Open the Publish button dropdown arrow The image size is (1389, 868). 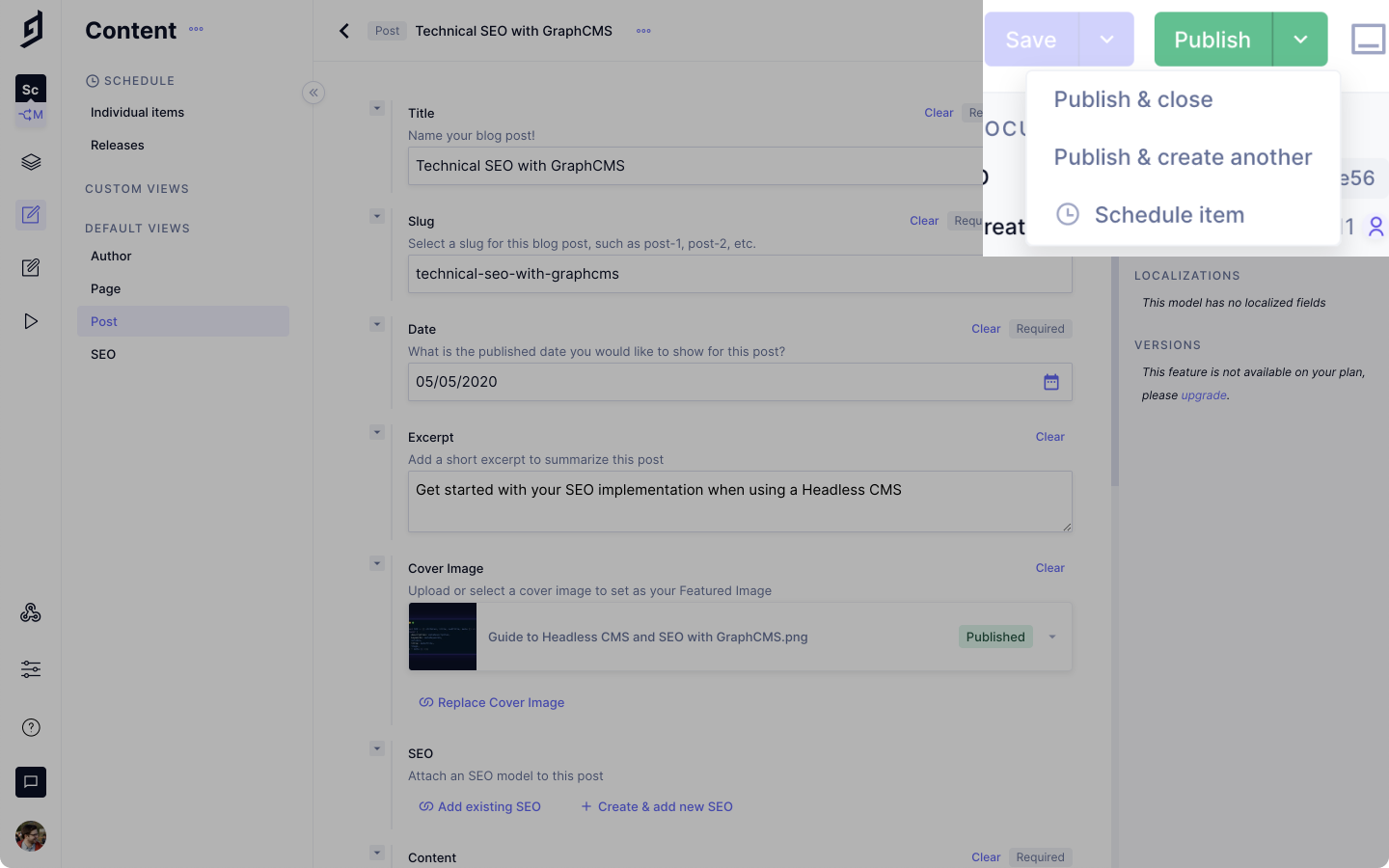tap(1300, 40)
